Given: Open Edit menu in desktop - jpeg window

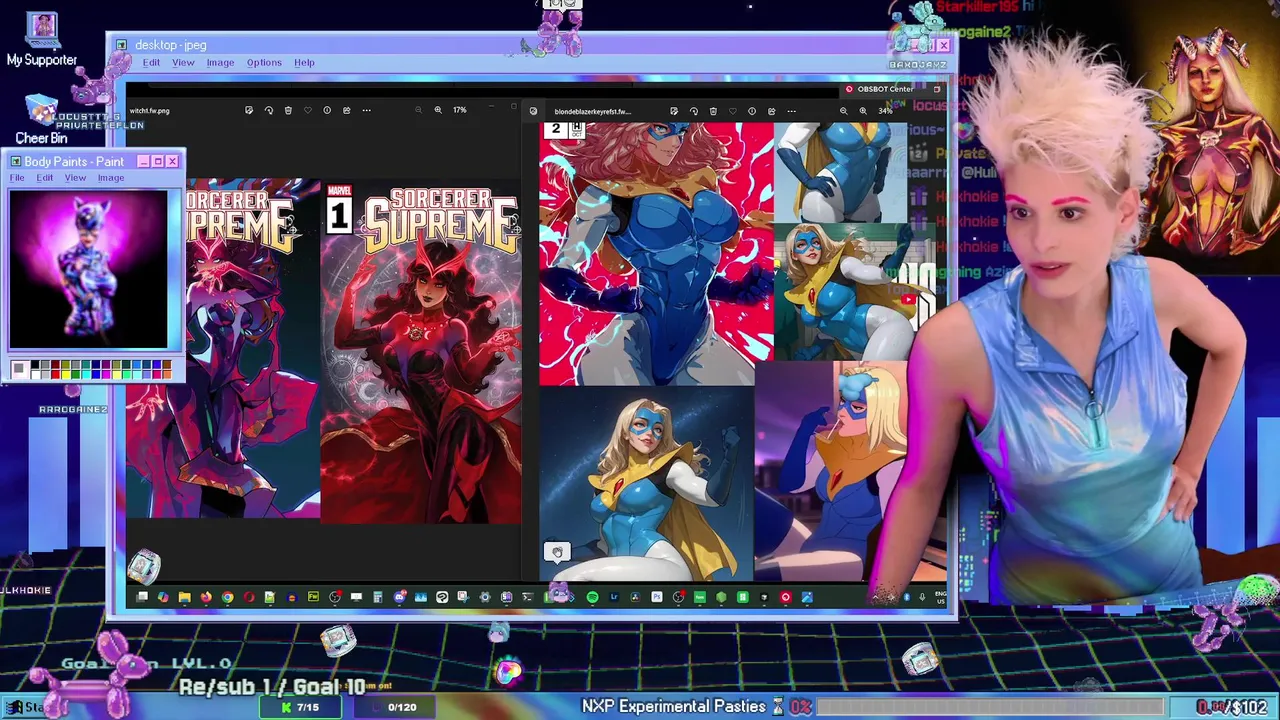Looking at the screenshot, I should tap(151, 62).
